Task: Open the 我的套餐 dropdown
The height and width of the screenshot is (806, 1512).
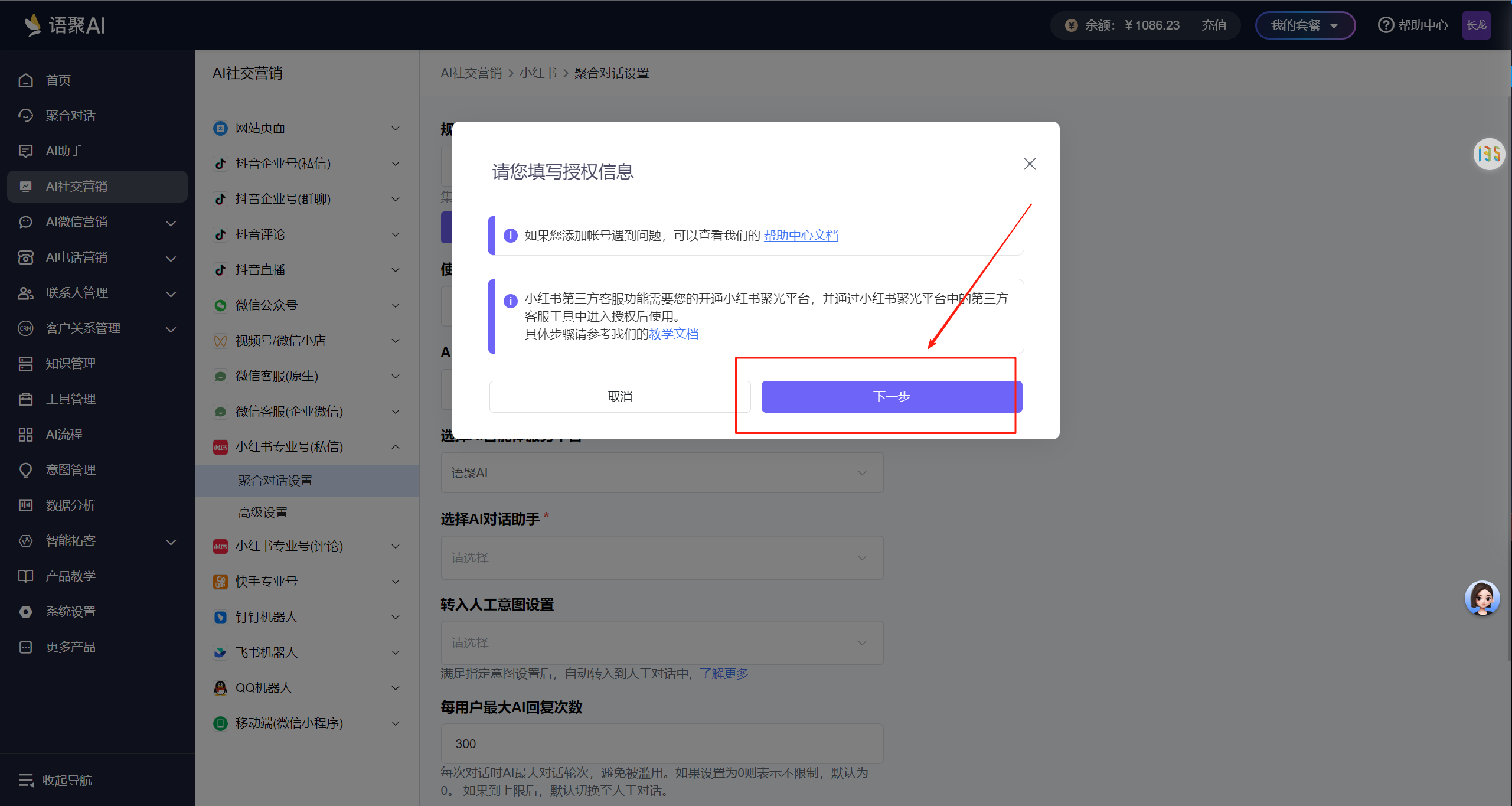Action: [1305, 25]
